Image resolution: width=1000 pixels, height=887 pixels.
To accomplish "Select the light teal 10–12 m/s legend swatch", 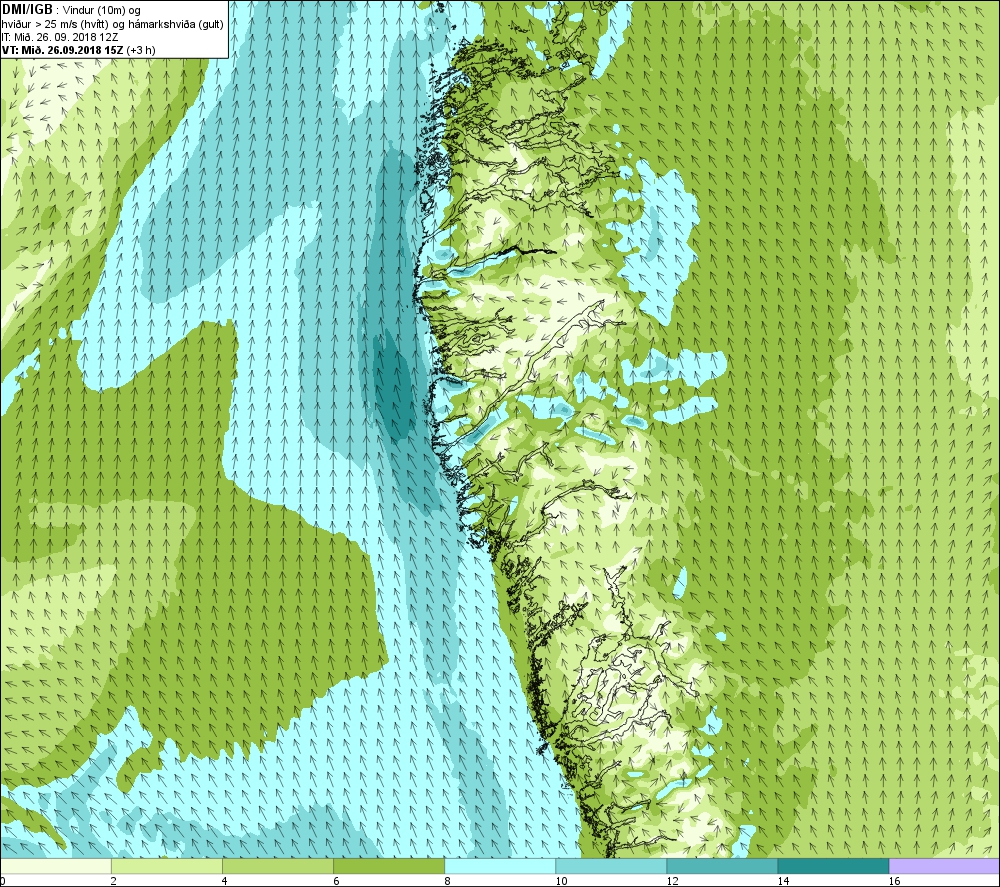I will pyautogui.click(x=610, y=866).
